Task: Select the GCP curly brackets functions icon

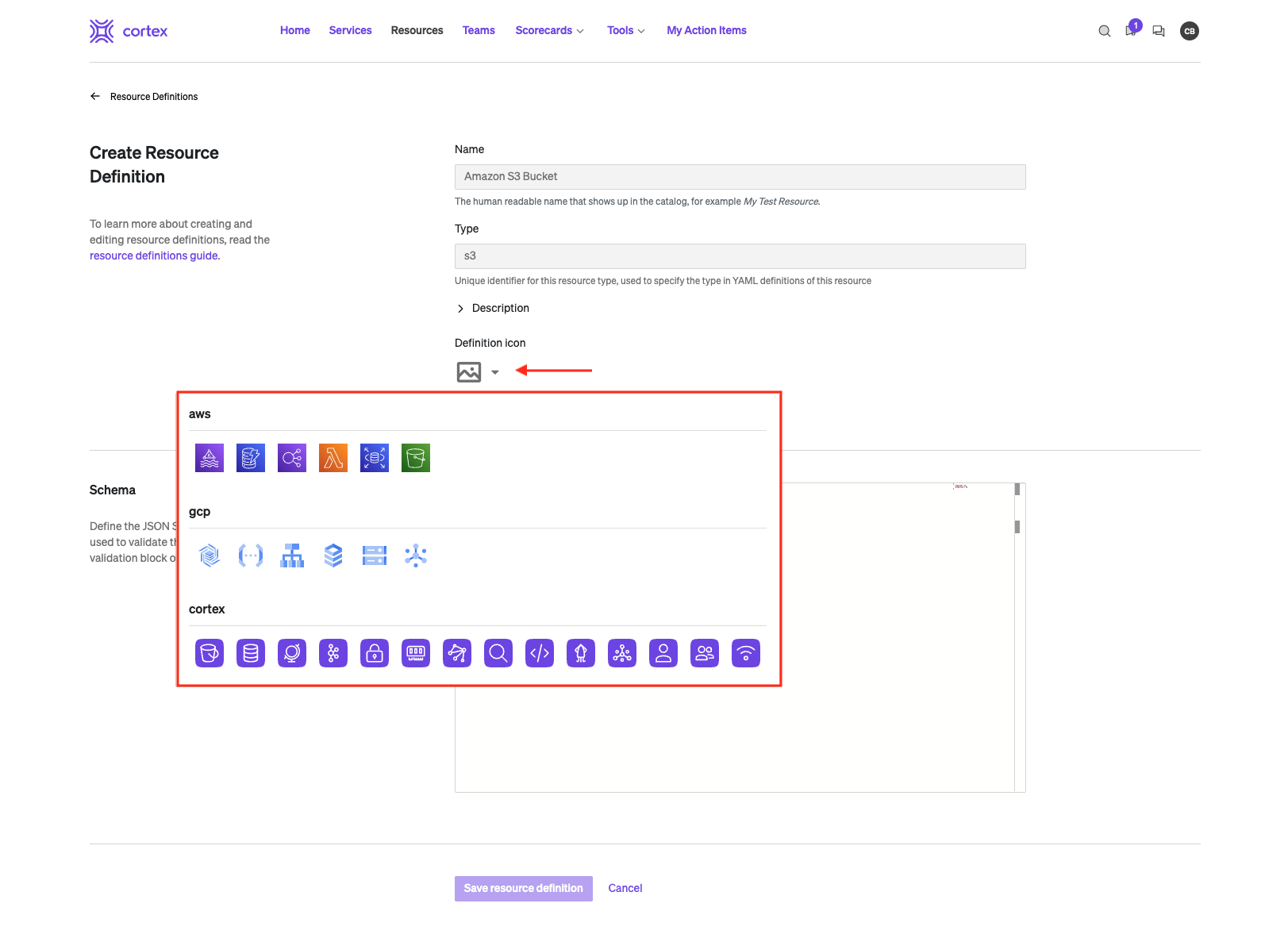Action: (251, 555)
